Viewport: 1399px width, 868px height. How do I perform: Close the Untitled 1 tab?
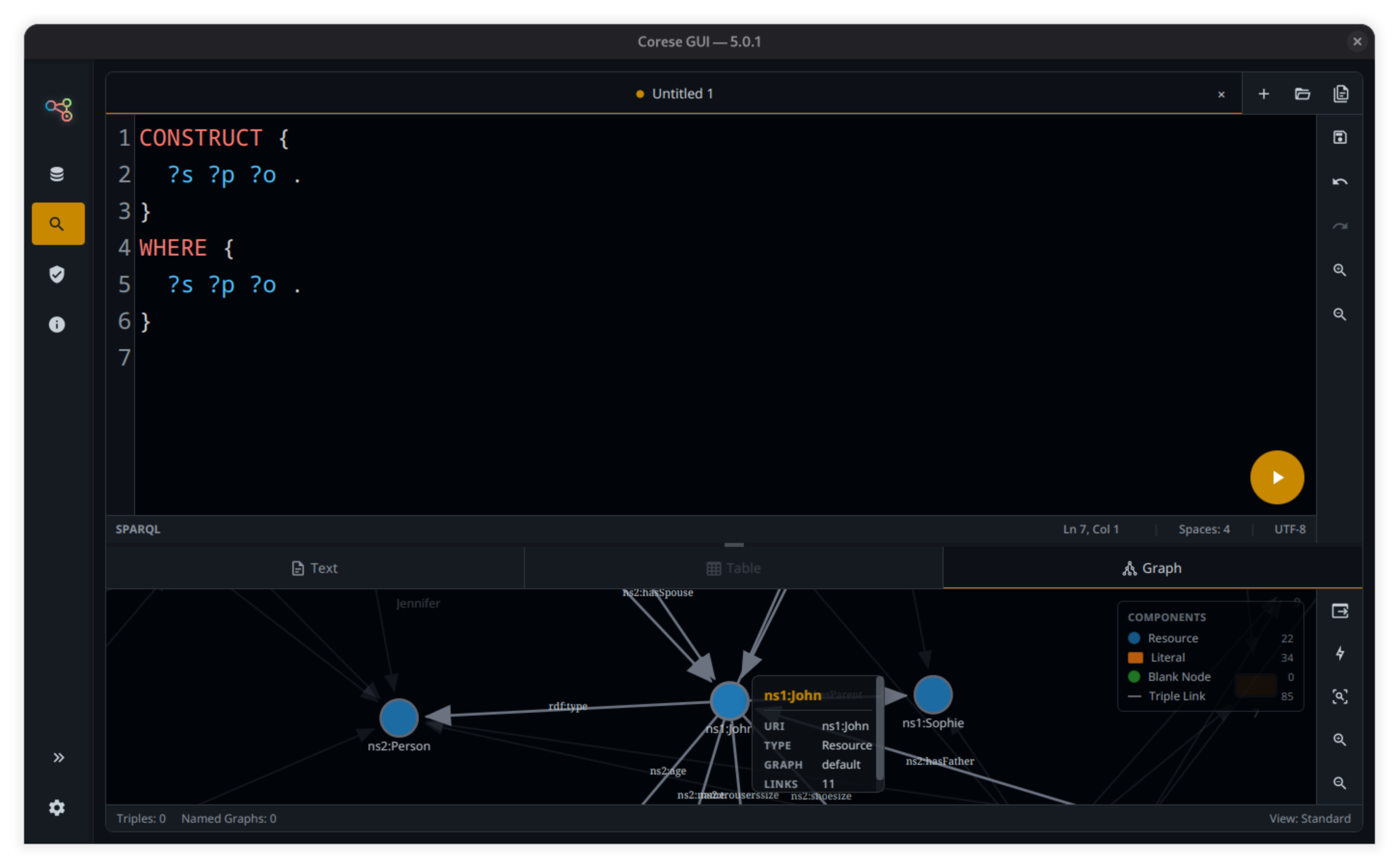click(x=1221, y=94)
